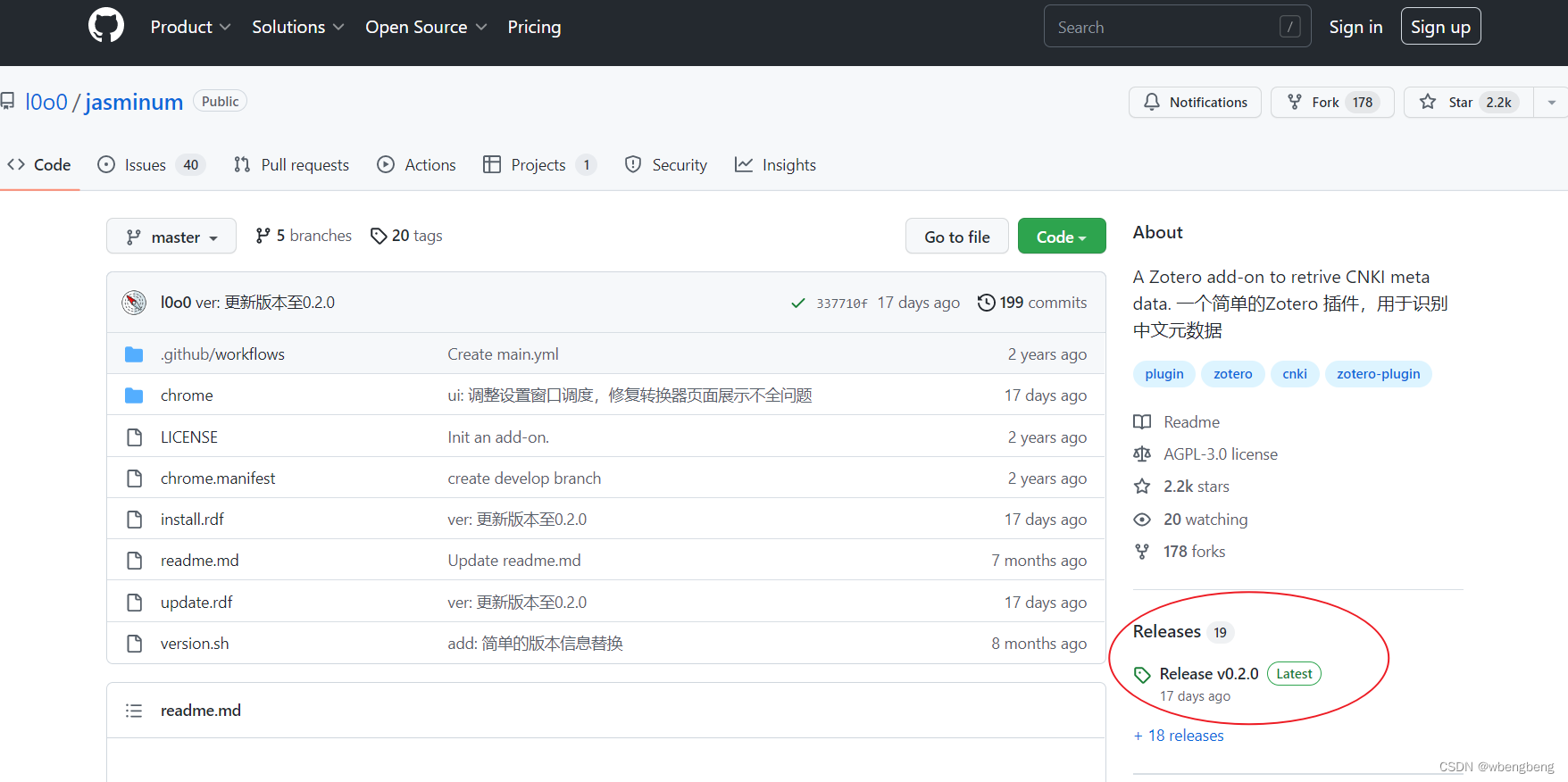Switch to the Insights tab

775,164
